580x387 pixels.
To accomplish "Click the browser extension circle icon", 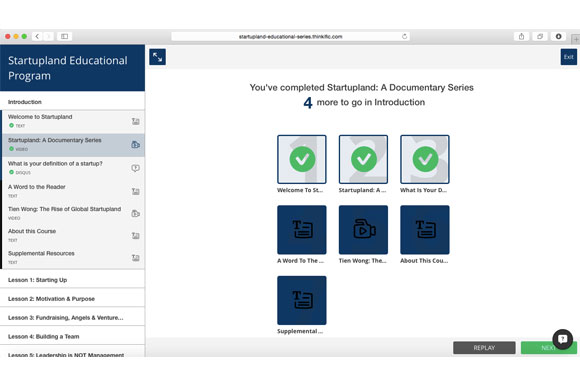I will 559,36.
